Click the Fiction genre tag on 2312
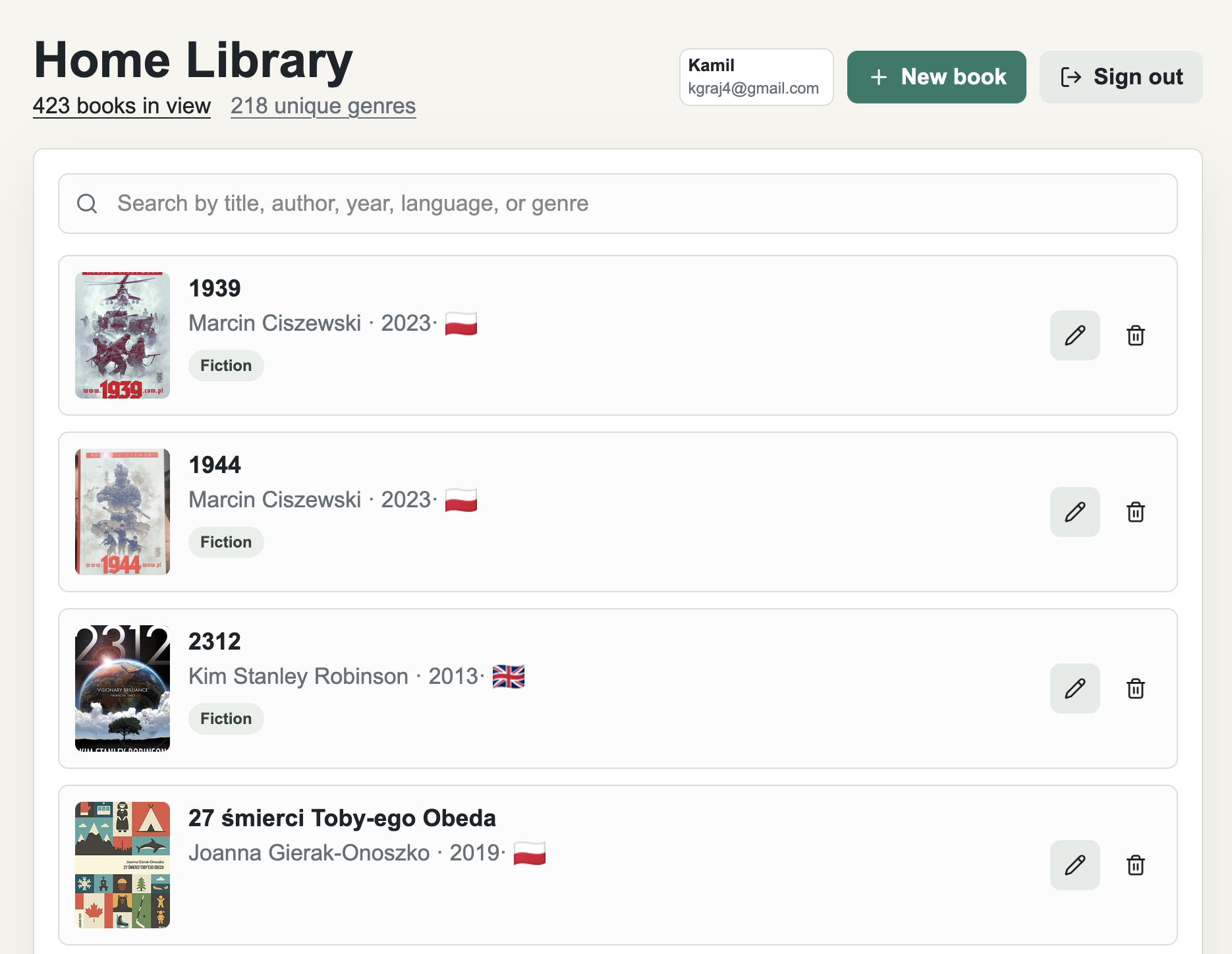The image size is (1232, 954). [226, 719]
